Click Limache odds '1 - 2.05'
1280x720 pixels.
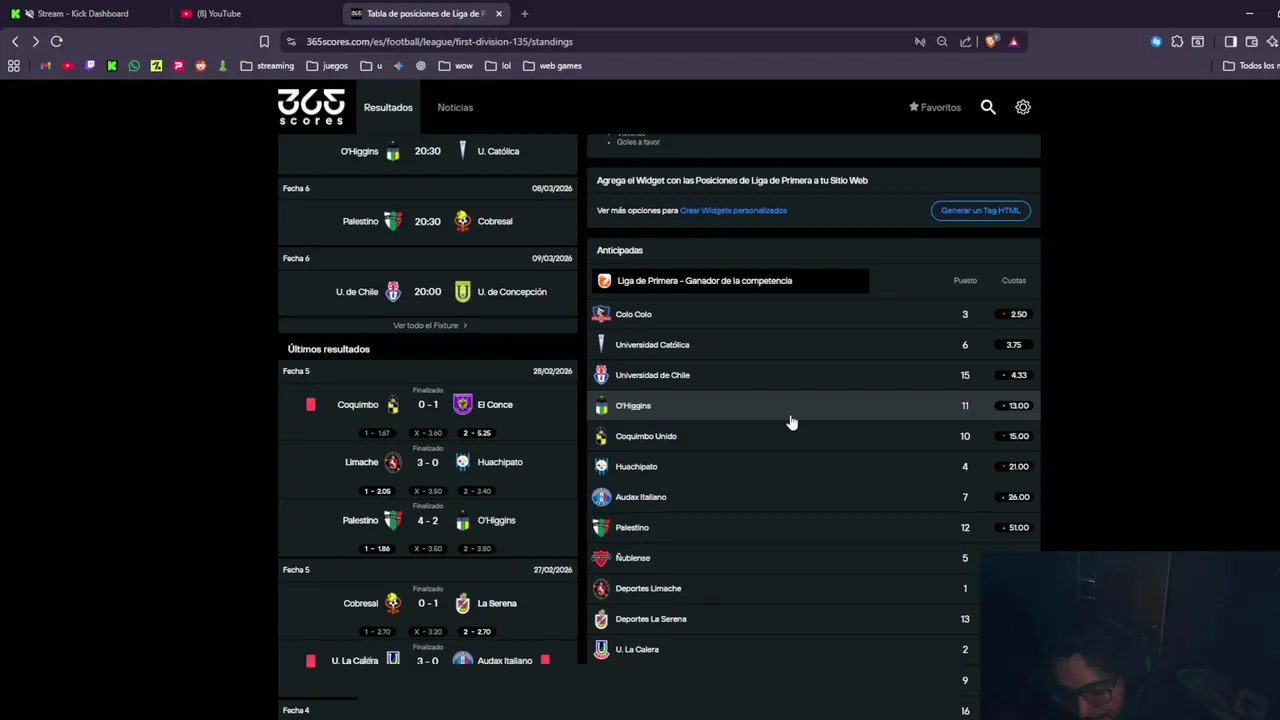click(377, 491)
